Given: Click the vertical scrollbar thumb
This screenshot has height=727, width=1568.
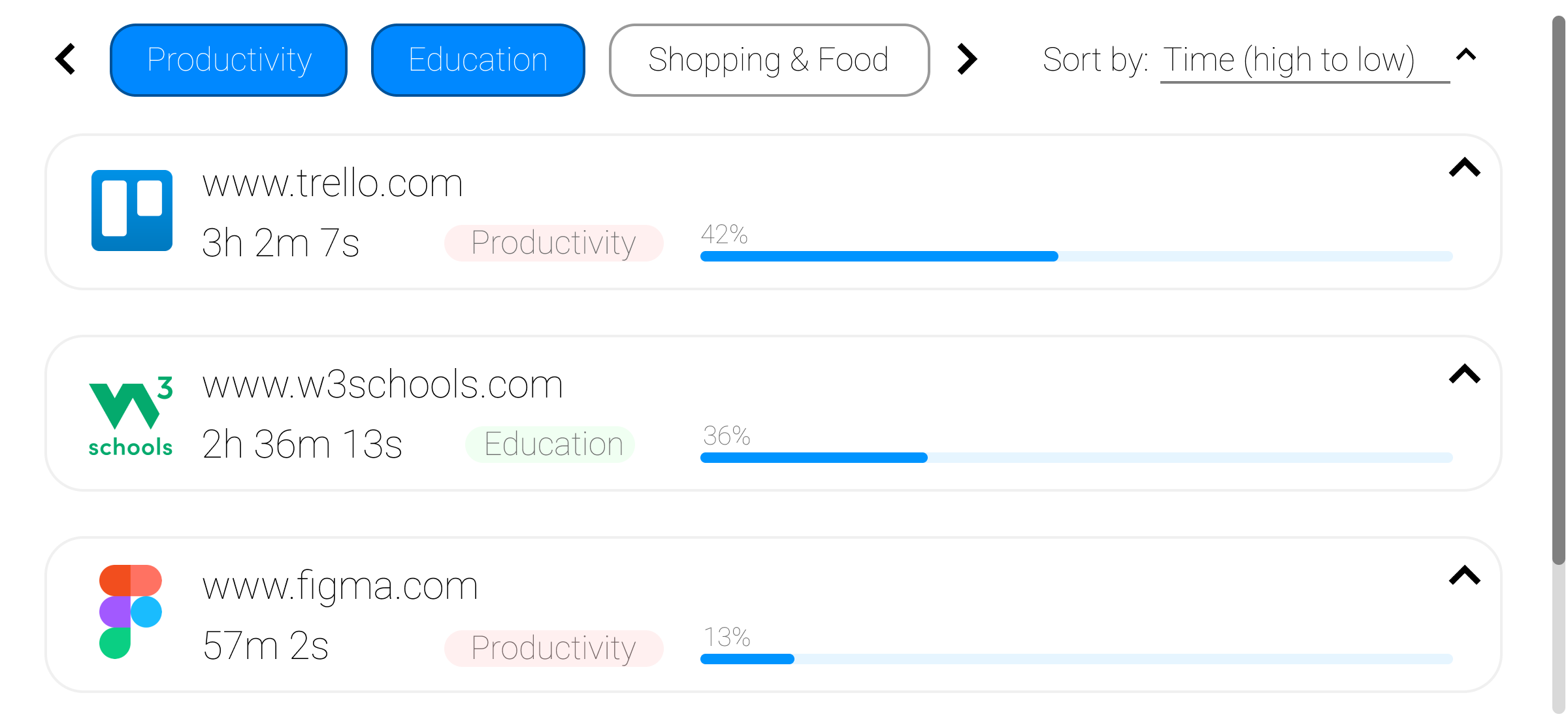Looking at the screenshot, I should point(1558,291).
